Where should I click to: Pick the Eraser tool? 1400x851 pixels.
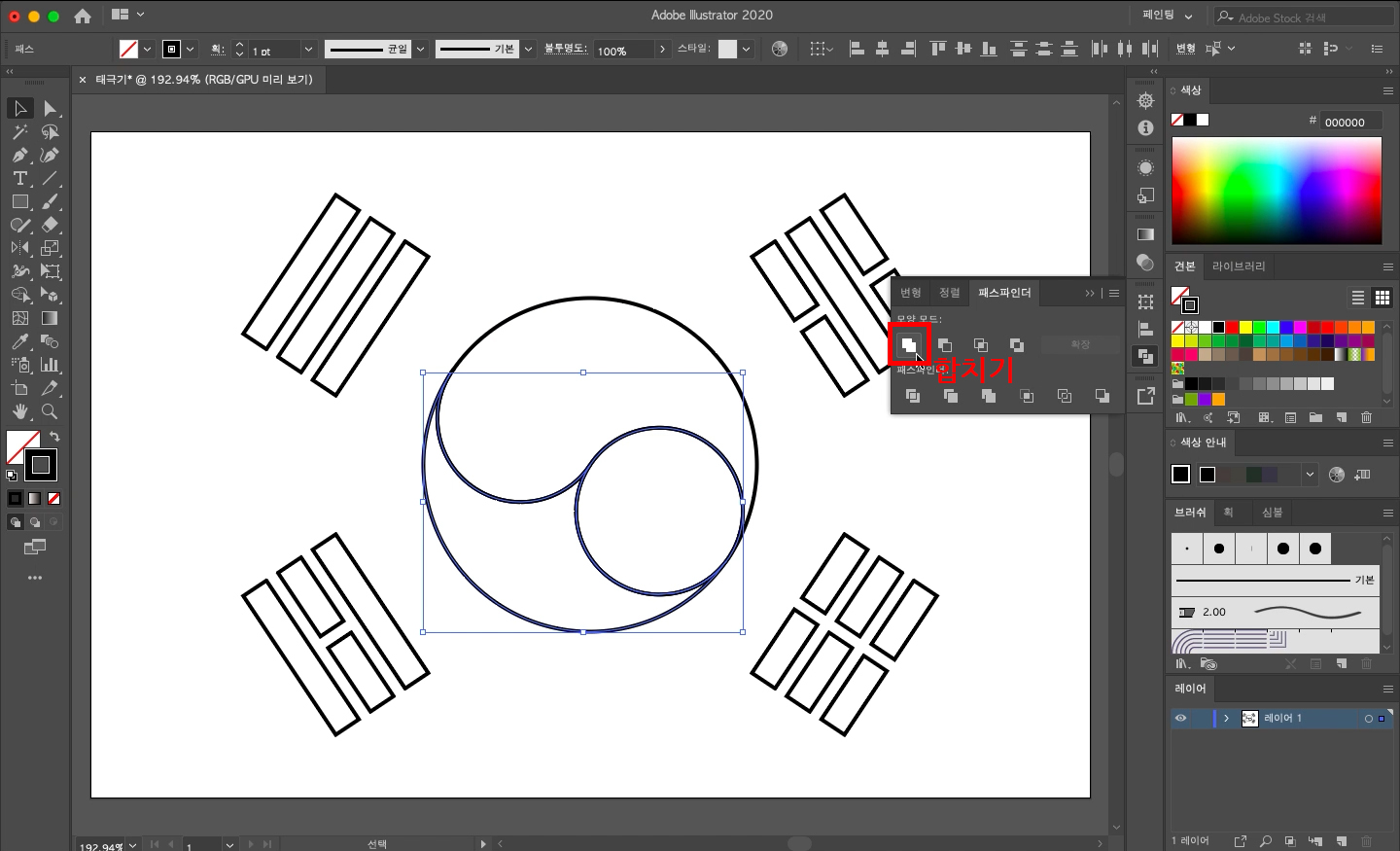tap(50, 225)
